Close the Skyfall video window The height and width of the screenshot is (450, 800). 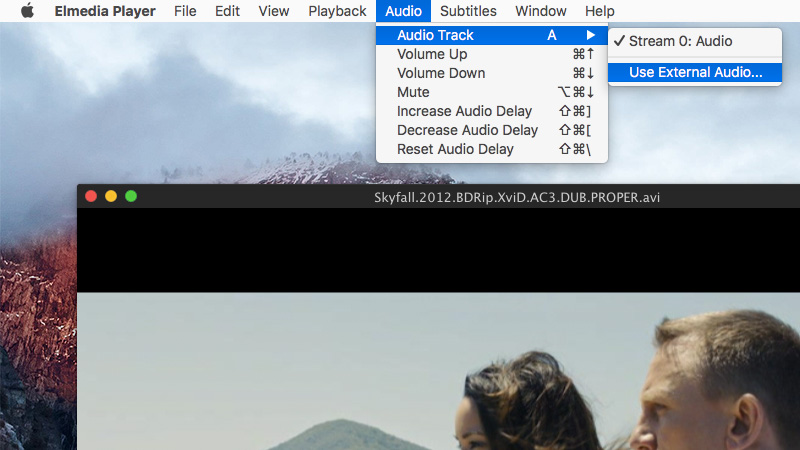click(x=91, y=196)
